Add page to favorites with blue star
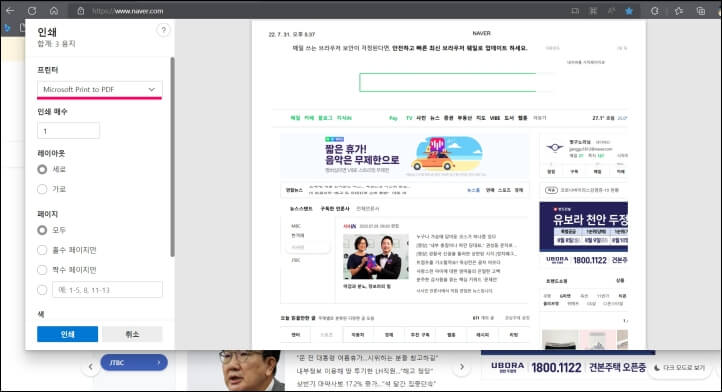The height and width of the screenshot is (392, 722). [x=629, y=11]
